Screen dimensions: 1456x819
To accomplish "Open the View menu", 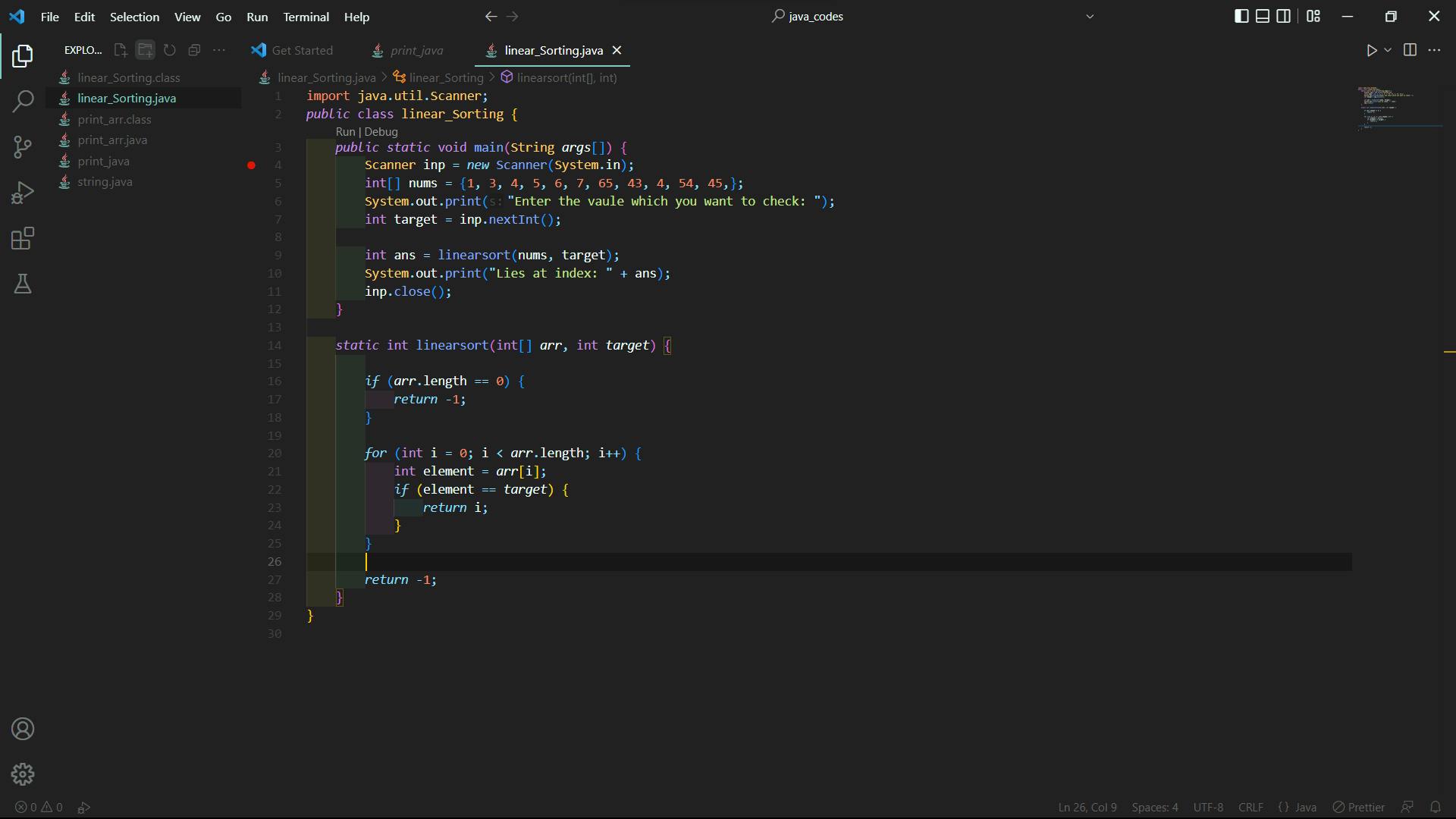I will pos(187,17).
